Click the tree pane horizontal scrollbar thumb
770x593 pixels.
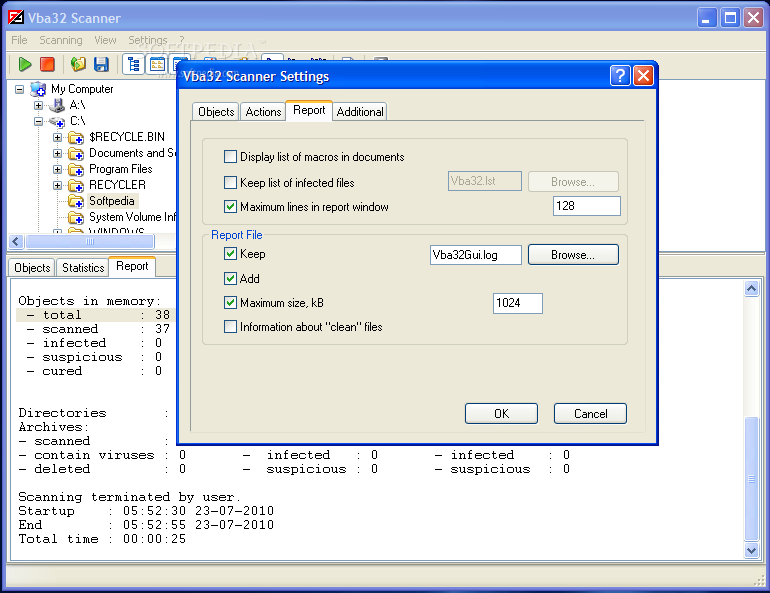(x=90, y=242)
